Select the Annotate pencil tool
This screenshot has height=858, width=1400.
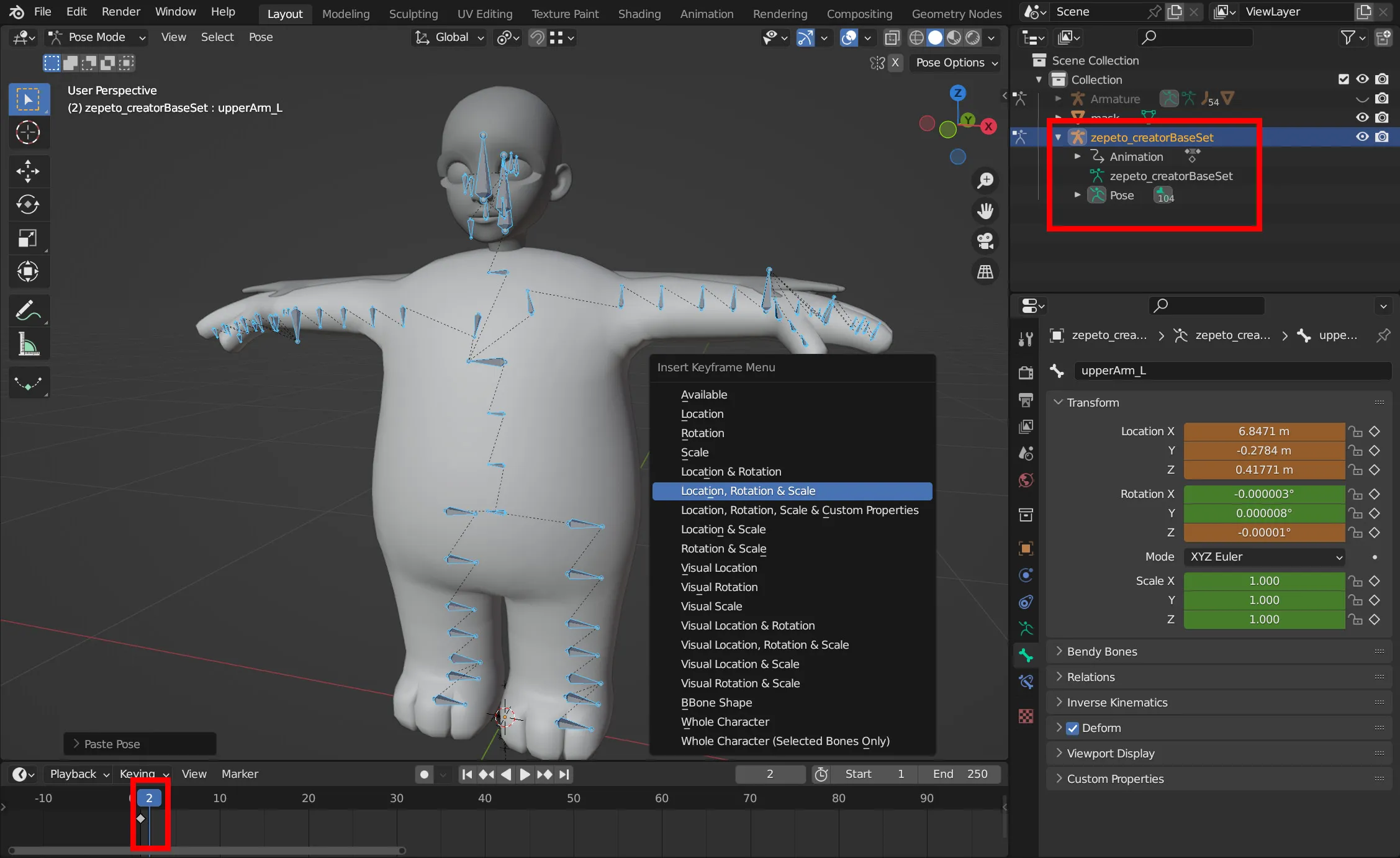coord(29,310)
